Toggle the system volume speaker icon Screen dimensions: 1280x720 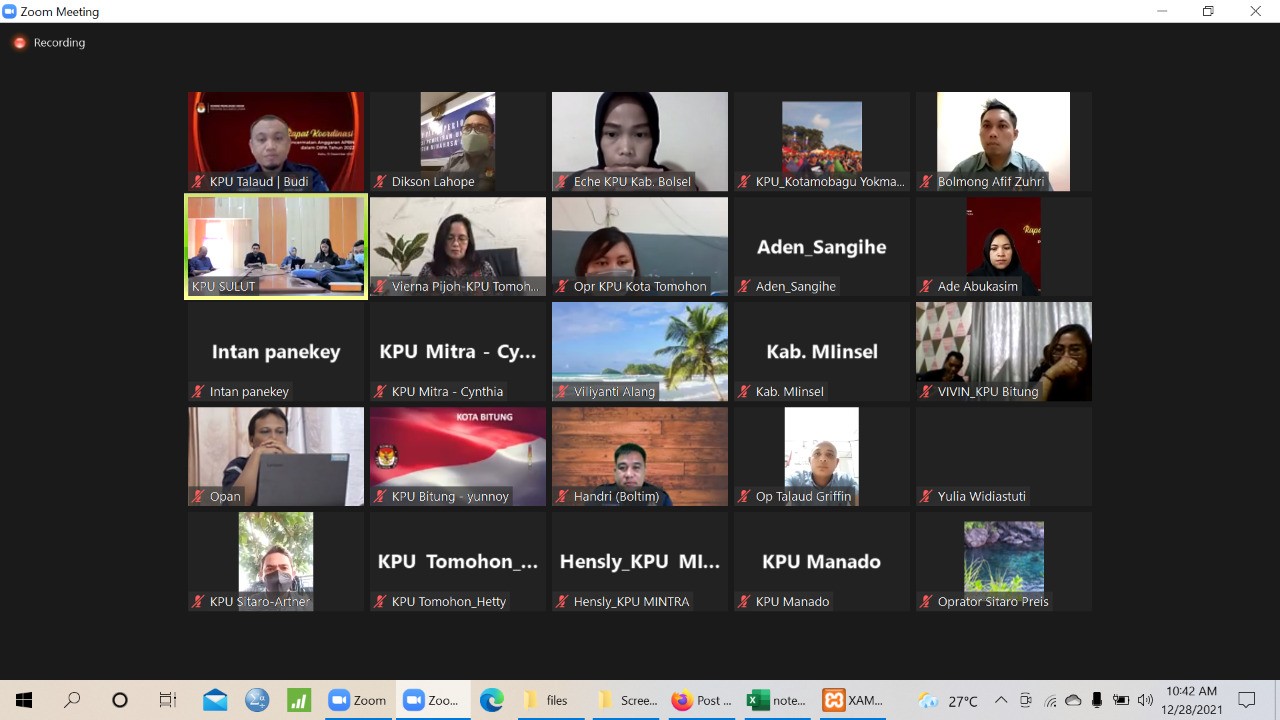(x=1145, y=700)
